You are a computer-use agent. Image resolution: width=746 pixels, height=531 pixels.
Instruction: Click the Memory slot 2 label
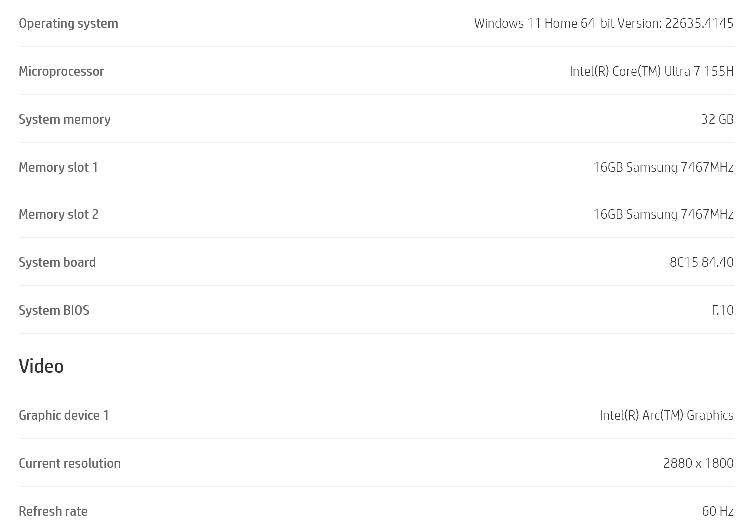58,215
